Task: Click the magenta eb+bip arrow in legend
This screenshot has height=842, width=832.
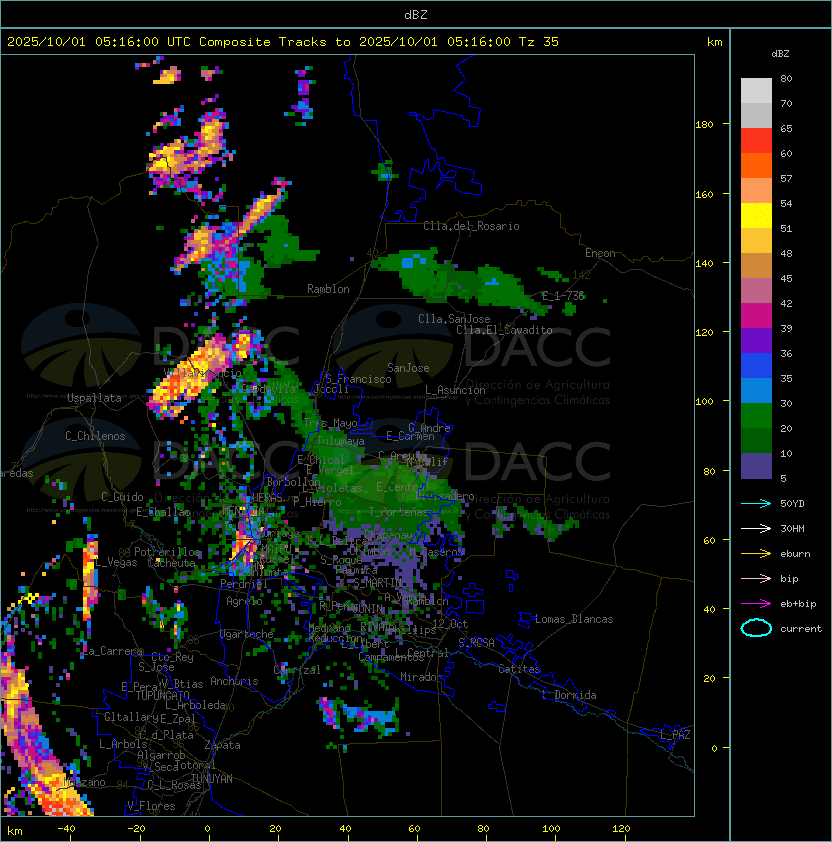Action: [756, 604]
